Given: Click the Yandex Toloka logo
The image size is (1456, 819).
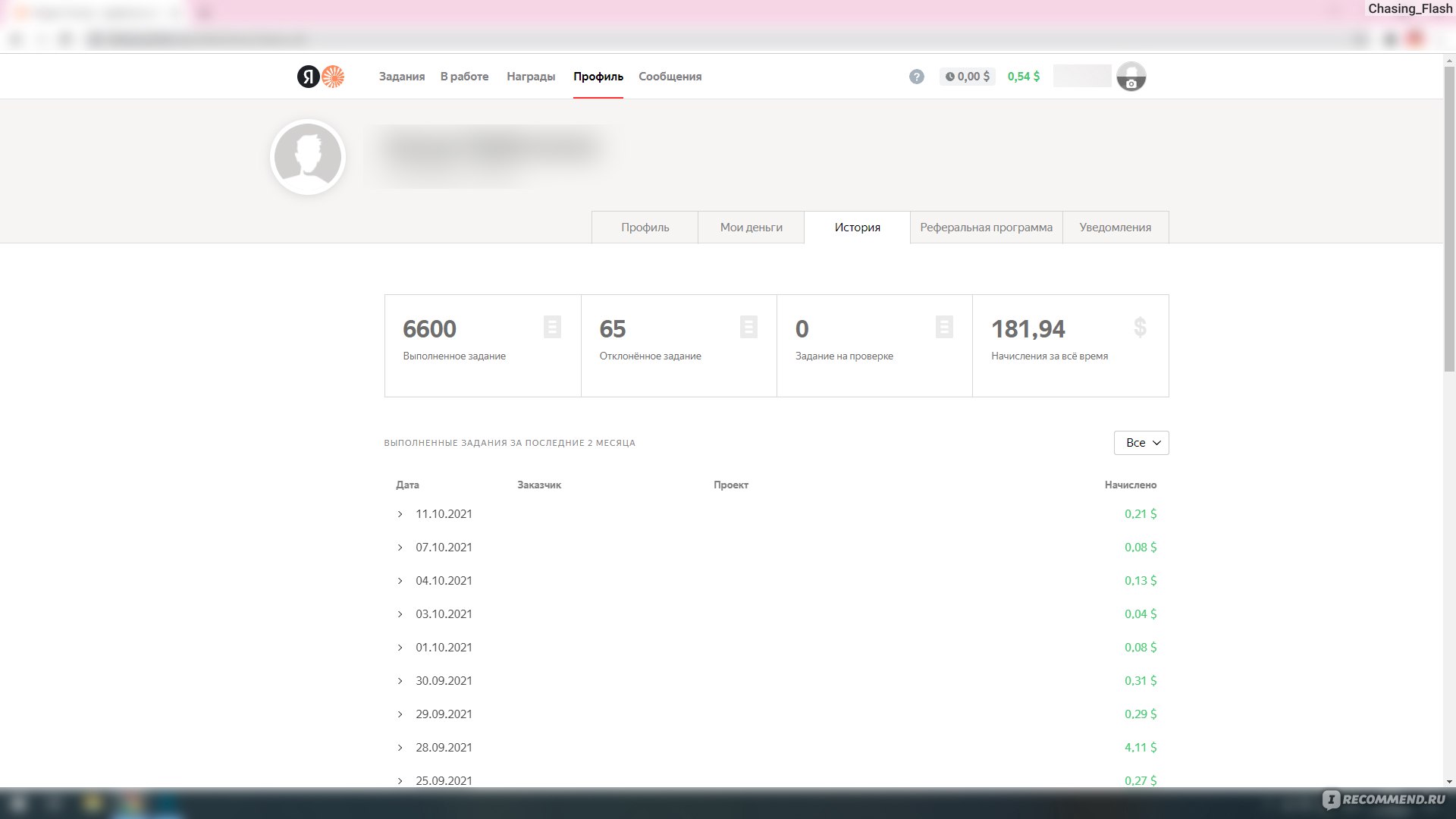Looking at the screenshot, I should [321, 77].
